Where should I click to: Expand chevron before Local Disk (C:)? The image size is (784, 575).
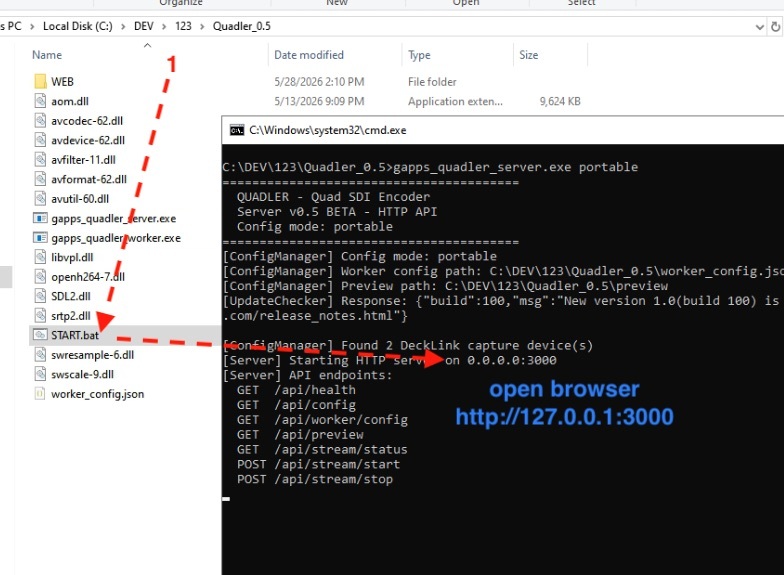(x=32, y=26)
